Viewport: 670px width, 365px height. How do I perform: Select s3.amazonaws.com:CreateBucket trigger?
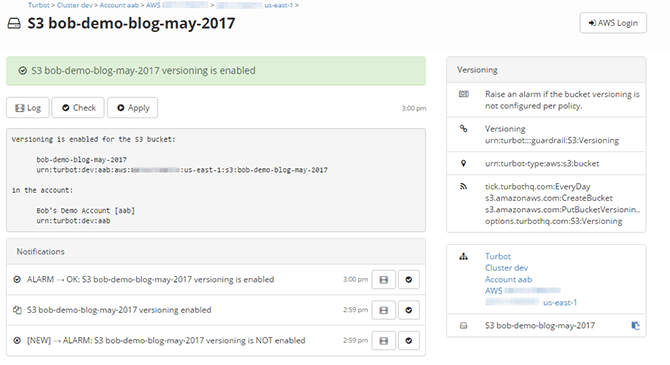point(549,198)
